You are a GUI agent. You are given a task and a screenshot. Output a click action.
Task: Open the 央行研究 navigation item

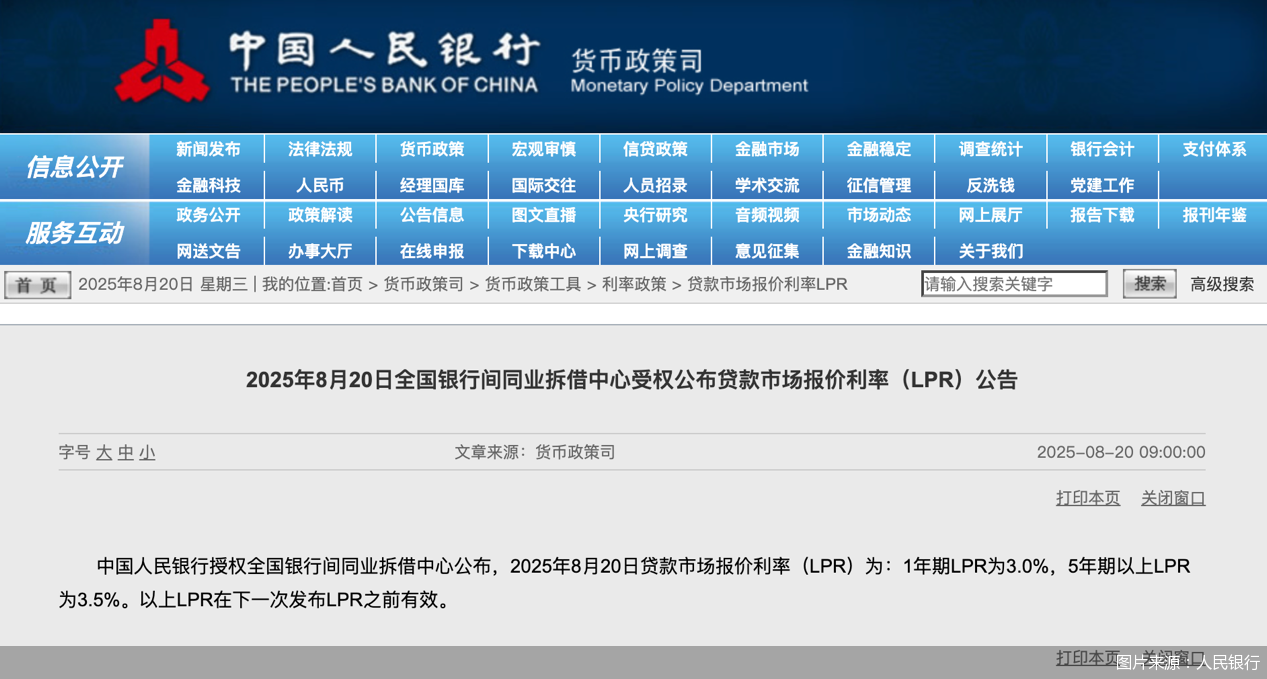655,215
